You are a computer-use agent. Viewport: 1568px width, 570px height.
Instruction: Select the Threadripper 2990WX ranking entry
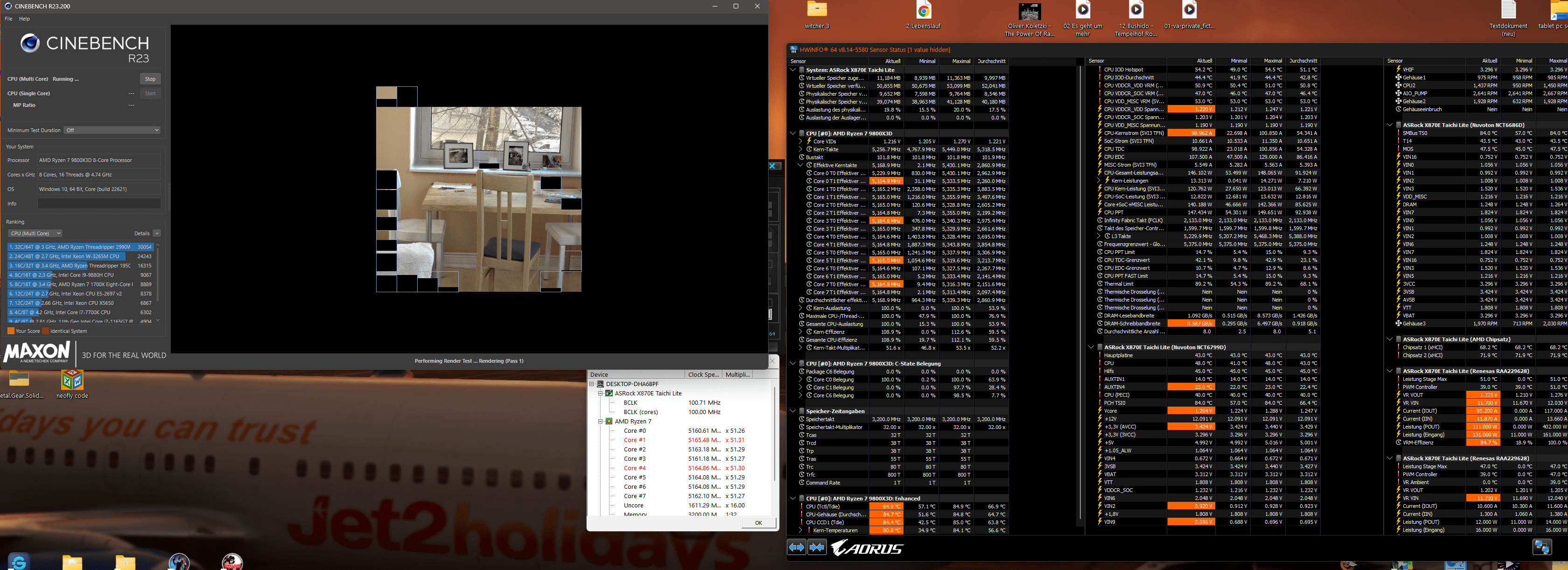(x=80, y=247)
